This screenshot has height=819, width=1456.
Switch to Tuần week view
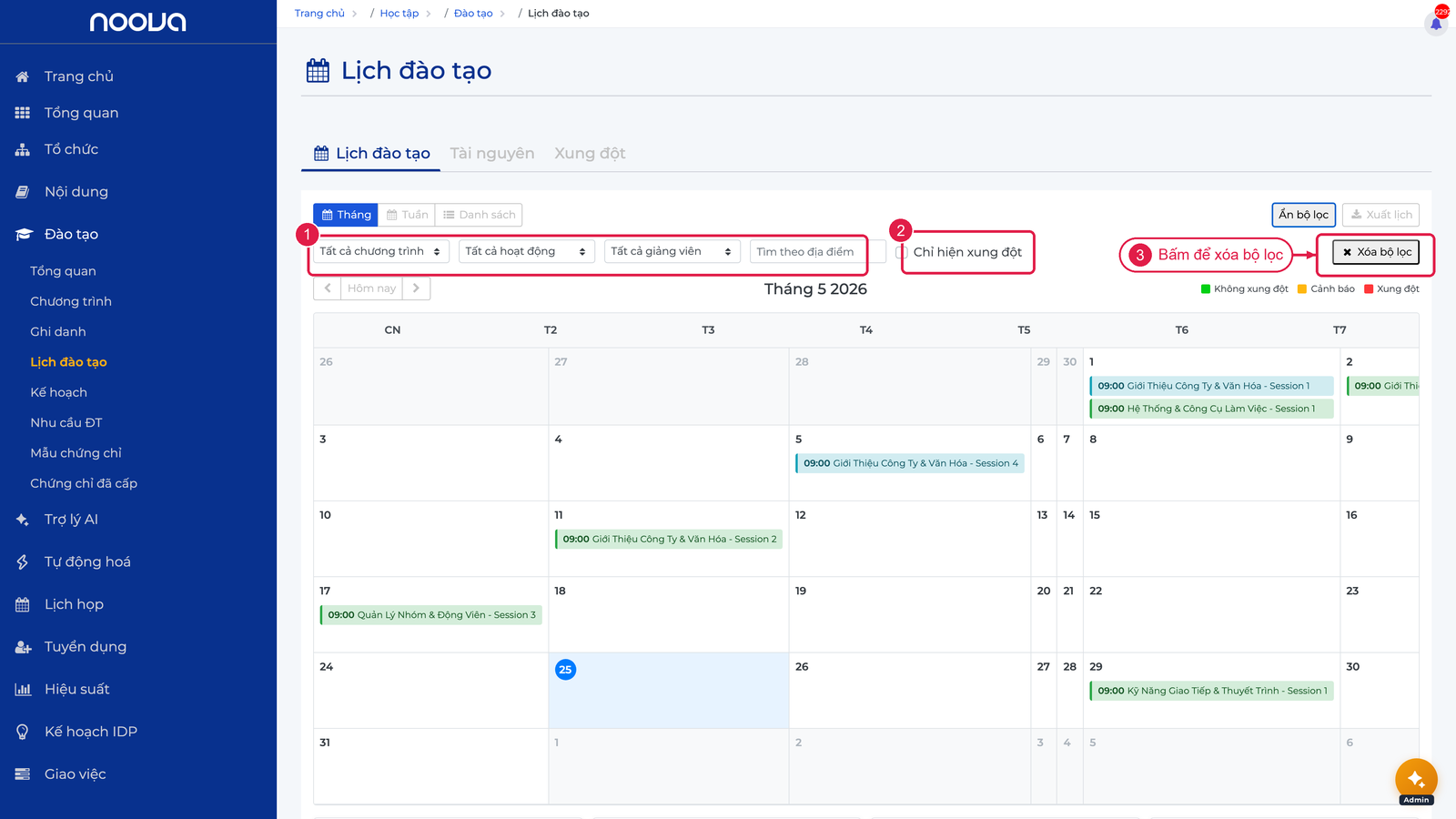pos(407,215)
